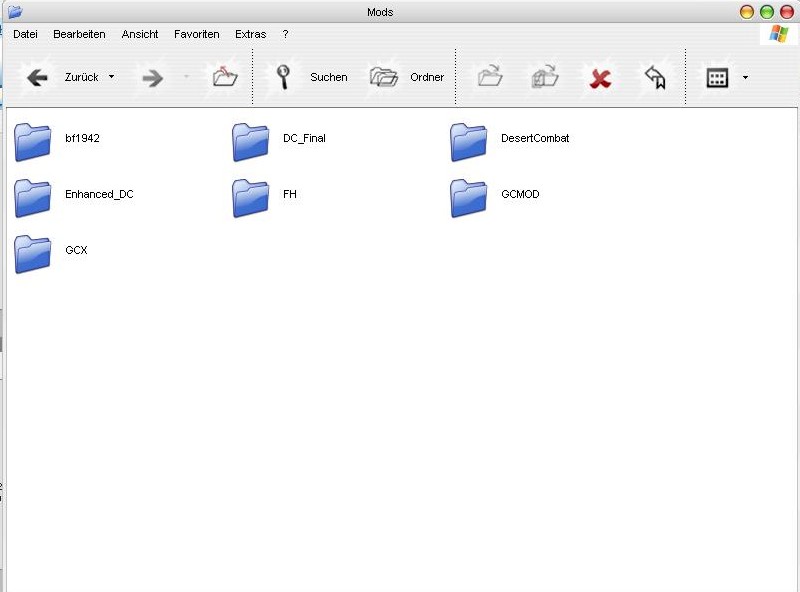
Task: Select the DC_Final folder icon
Action: point(251,142)
